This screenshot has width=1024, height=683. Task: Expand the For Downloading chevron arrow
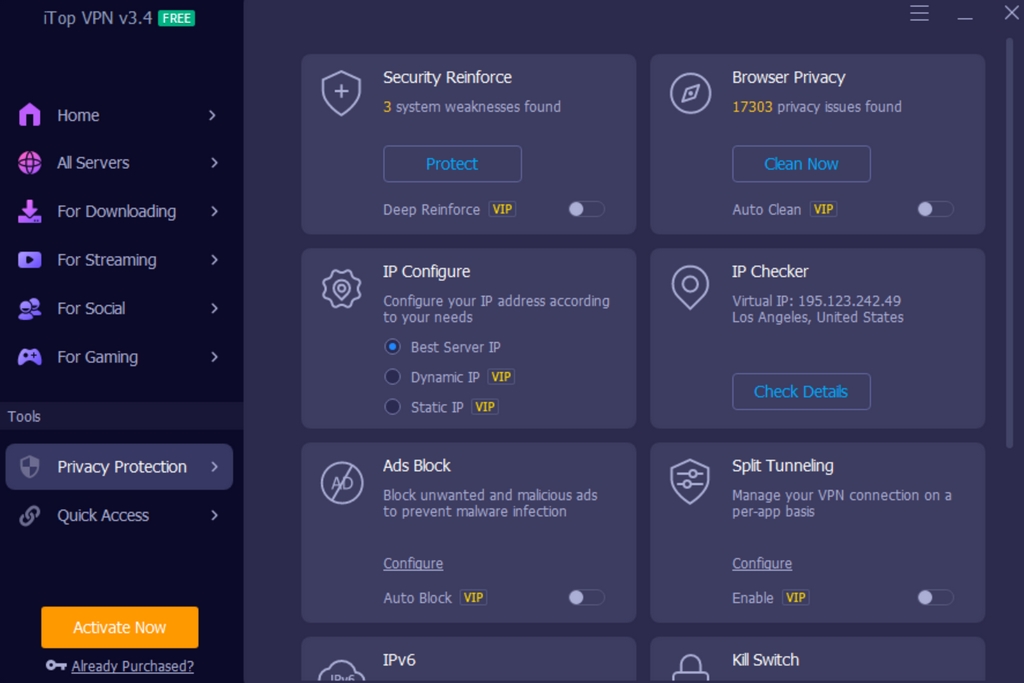click(214, 212)
